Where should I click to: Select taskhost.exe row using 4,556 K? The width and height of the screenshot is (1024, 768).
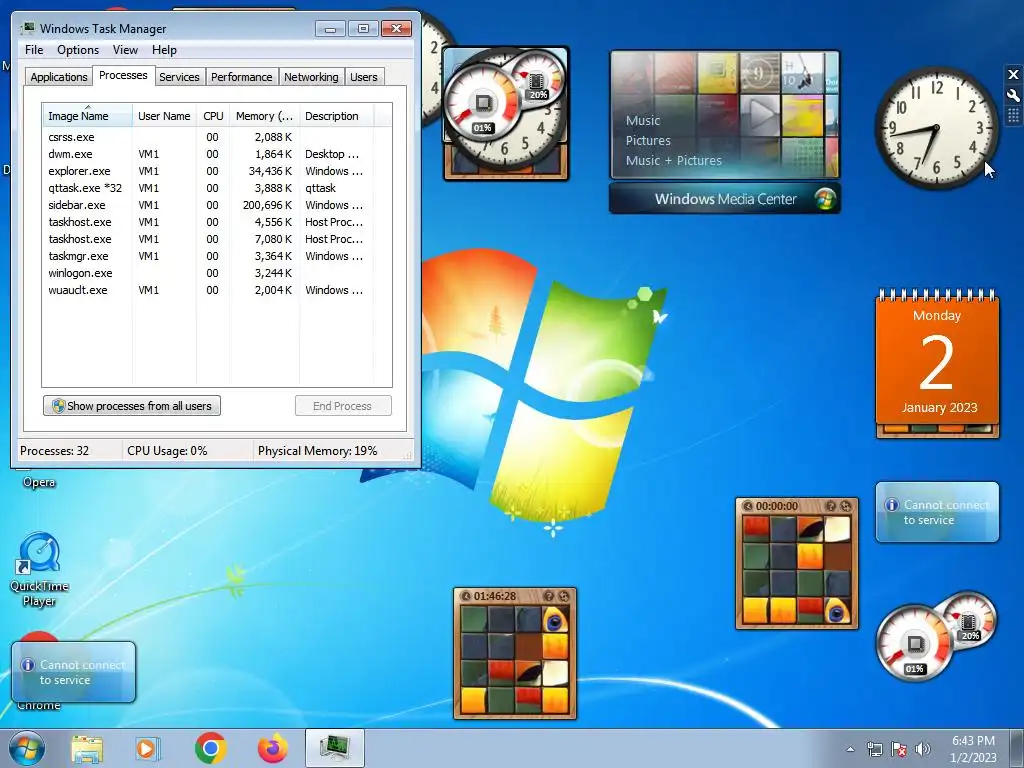point(208,222)
